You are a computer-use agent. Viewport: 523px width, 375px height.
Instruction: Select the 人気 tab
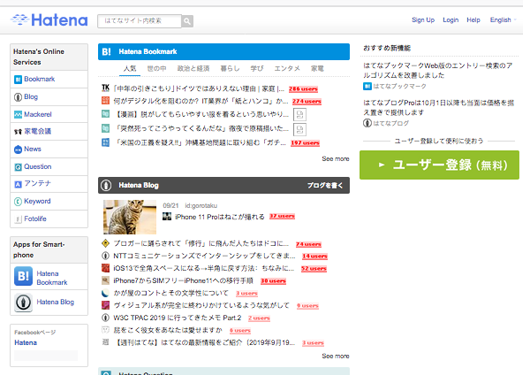(130, 69)
